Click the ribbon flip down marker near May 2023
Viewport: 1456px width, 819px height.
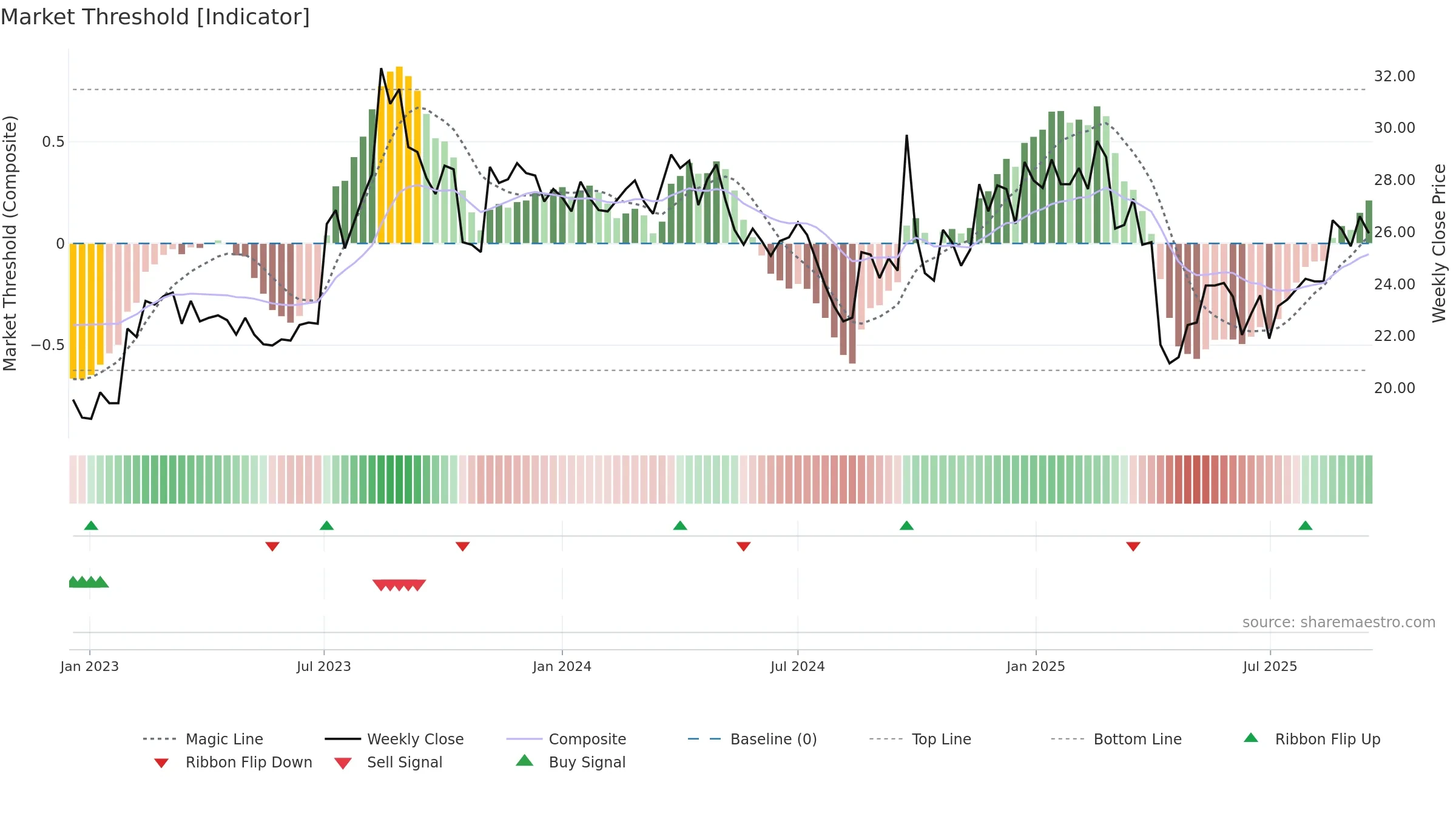click(272, 547)
